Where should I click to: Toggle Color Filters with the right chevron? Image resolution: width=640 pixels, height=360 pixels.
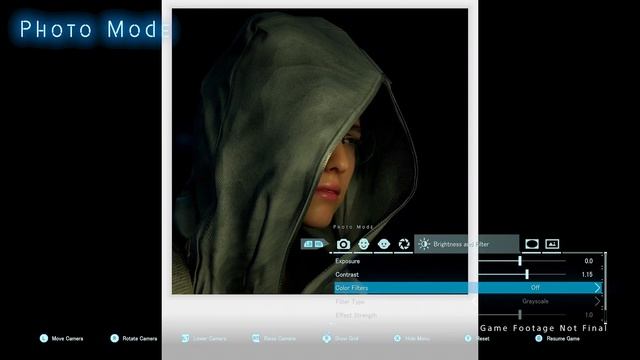pos(597,288)
